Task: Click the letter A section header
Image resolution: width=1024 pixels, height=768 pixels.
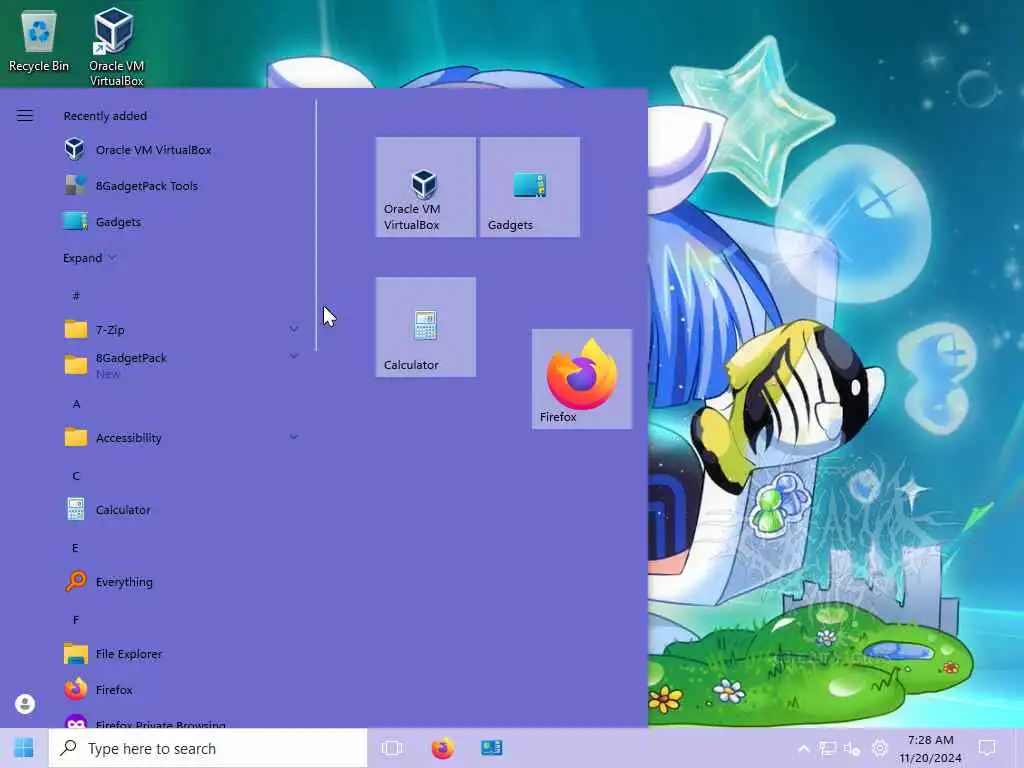Action: tap(76, 404)
